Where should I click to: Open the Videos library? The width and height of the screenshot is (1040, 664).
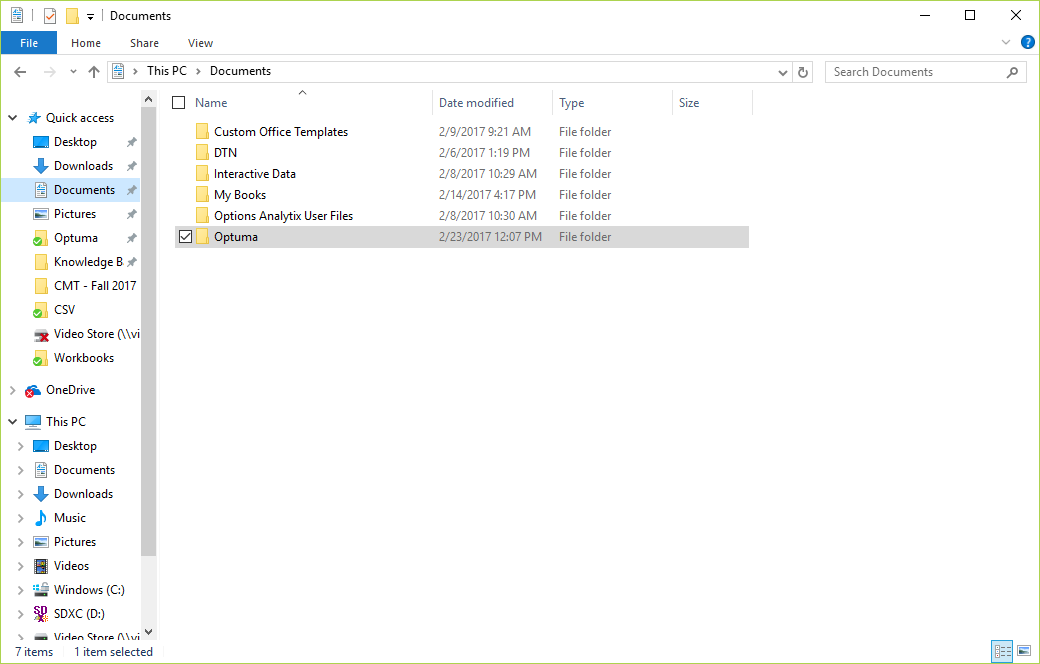tap(71, 566)
